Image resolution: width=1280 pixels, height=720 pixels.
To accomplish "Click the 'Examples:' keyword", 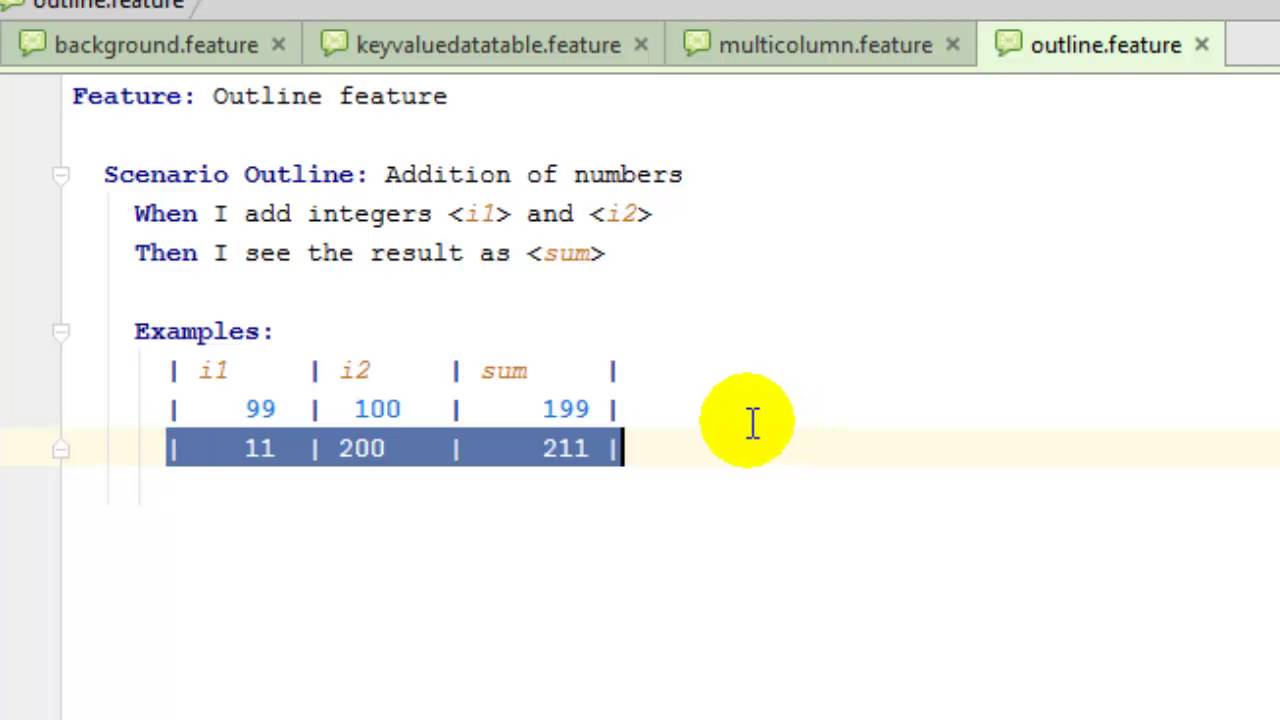I will coord(204,331).
